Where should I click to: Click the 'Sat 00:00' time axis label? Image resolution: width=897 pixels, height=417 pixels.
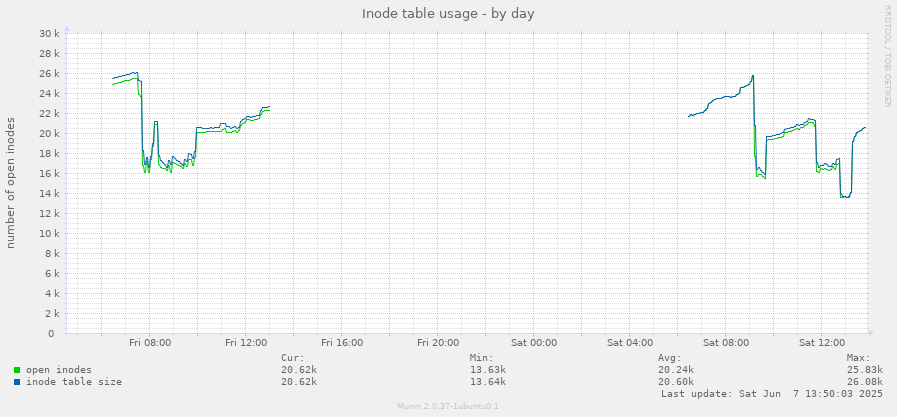point(533,343)
